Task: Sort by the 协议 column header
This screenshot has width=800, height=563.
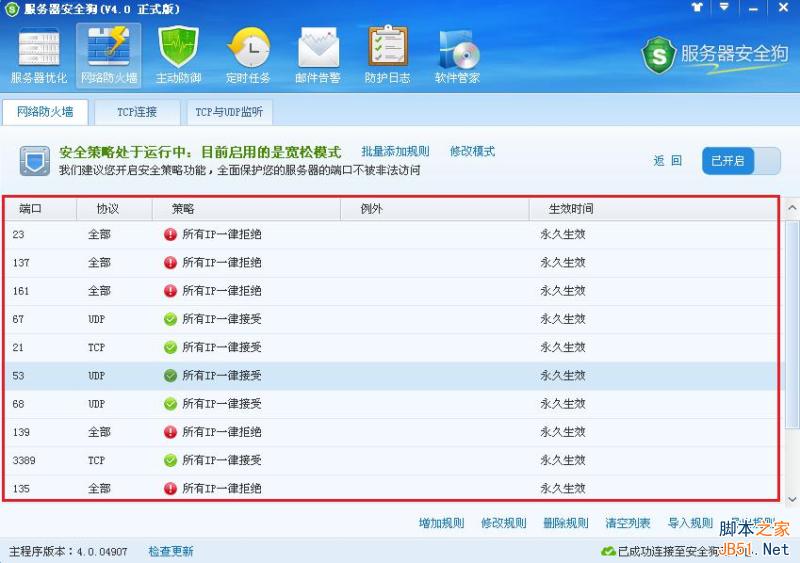Action: 114,209
